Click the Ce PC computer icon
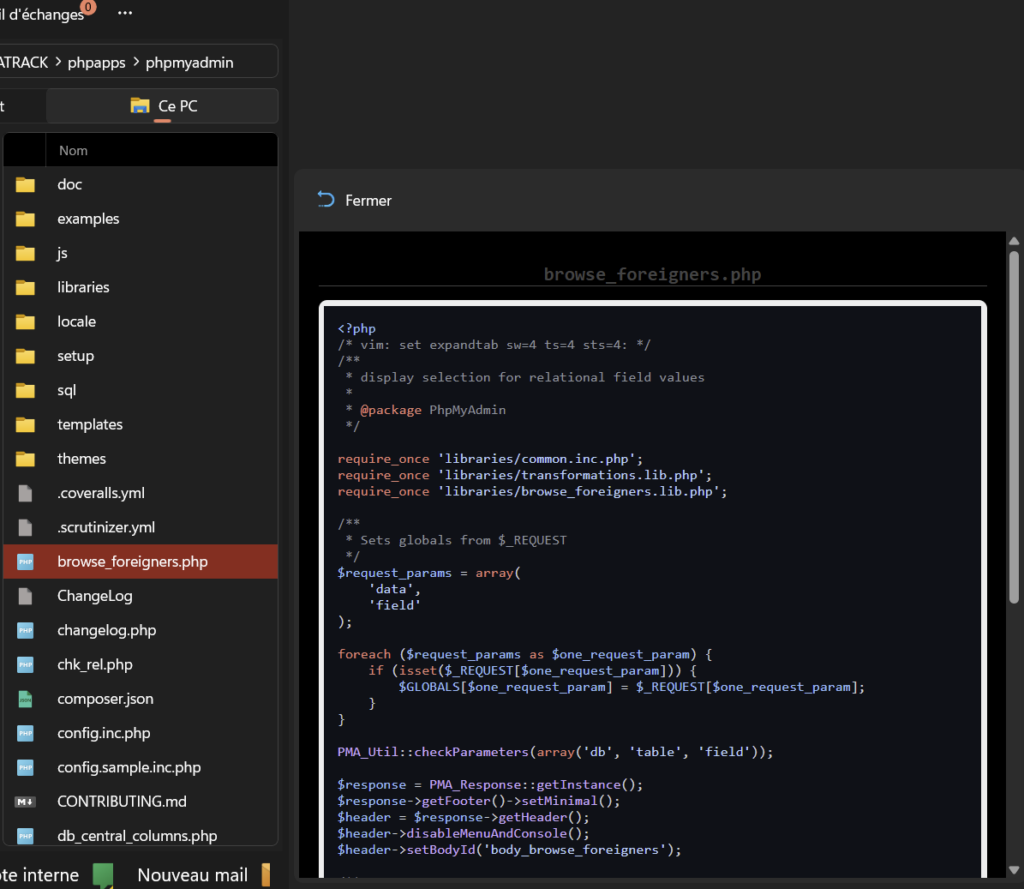The width and height of the screenshot is (1024, 889). (140, 106)
